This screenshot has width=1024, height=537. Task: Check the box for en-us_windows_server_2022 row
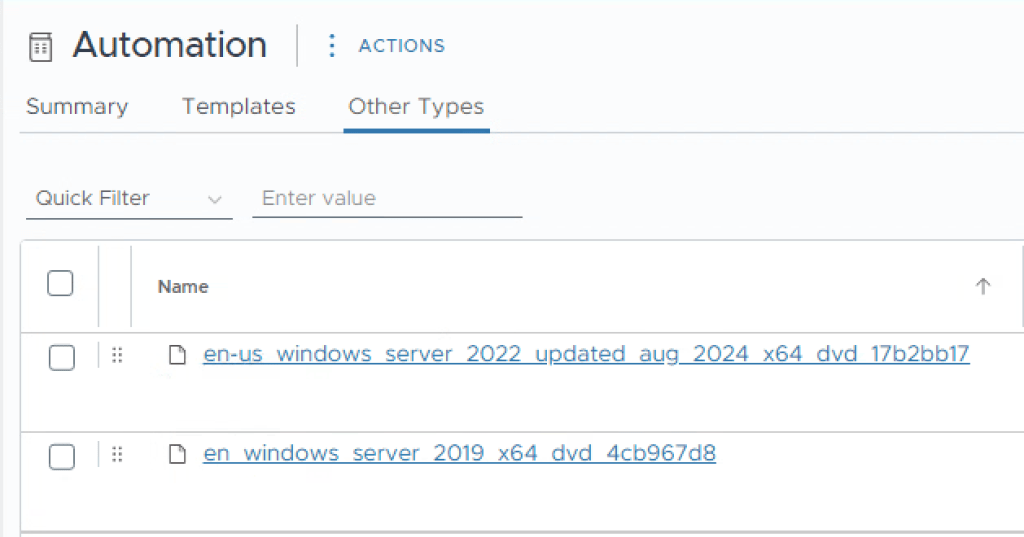point(62,357)
